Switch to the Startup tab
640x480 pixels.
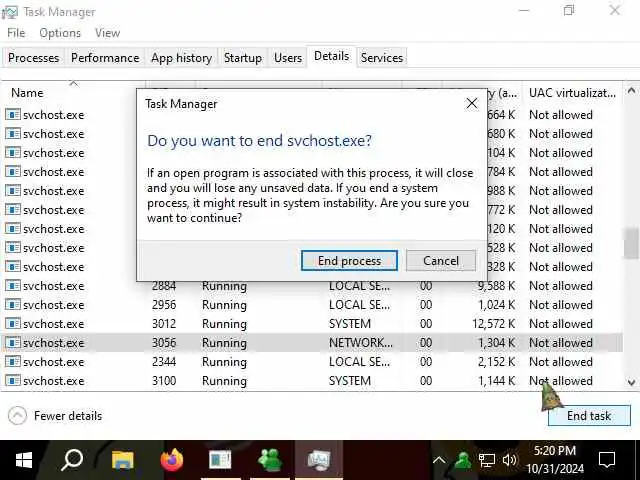coord(242,58)
